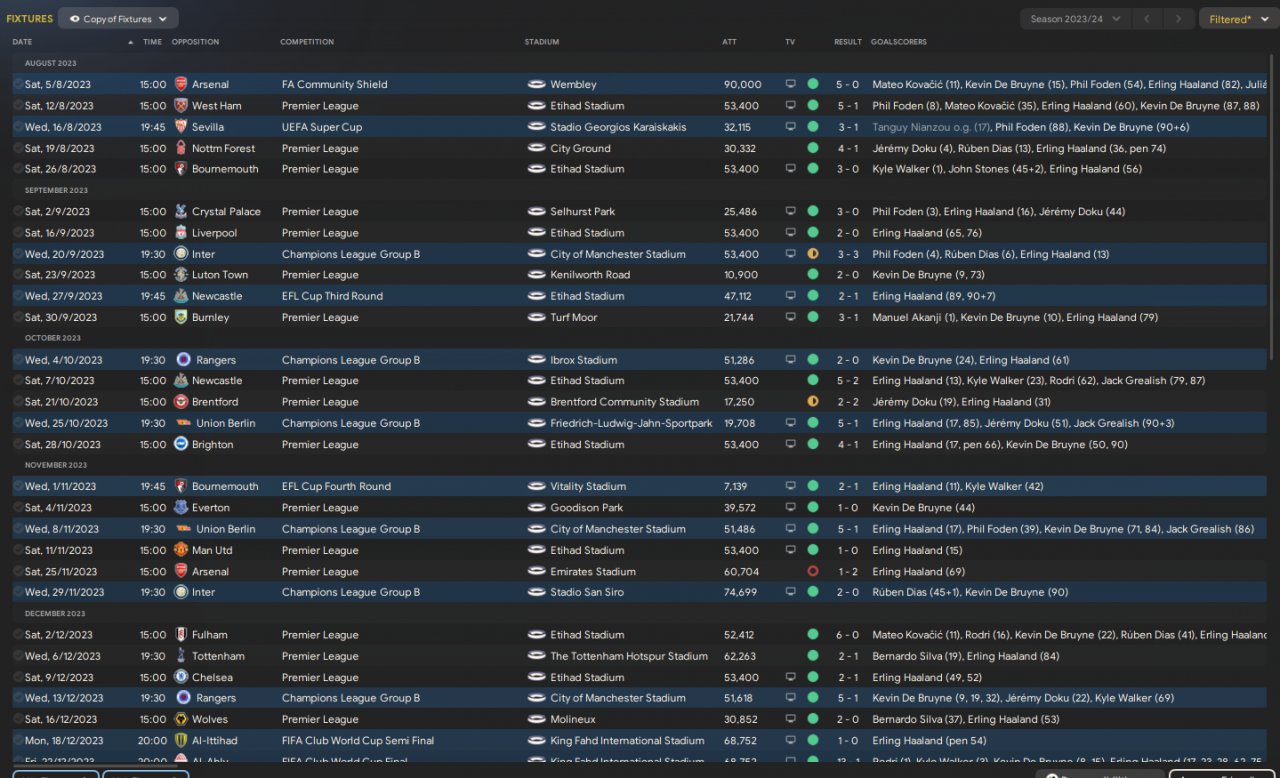Click the stadium icon beside Wembley
The height and width of the screenshot is (778, 1280).
pyautogui.click(x=536, y=84)
